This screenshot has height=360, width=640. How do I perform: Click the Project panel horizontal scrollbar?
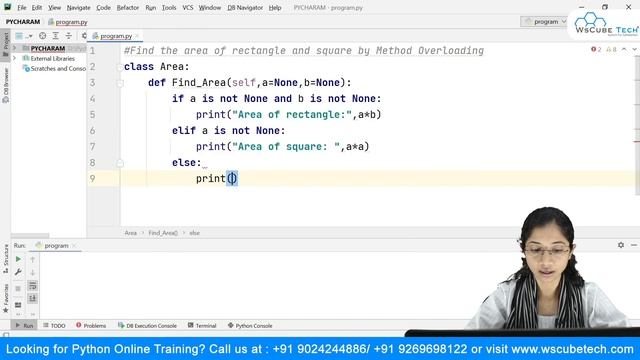(30, 236)
